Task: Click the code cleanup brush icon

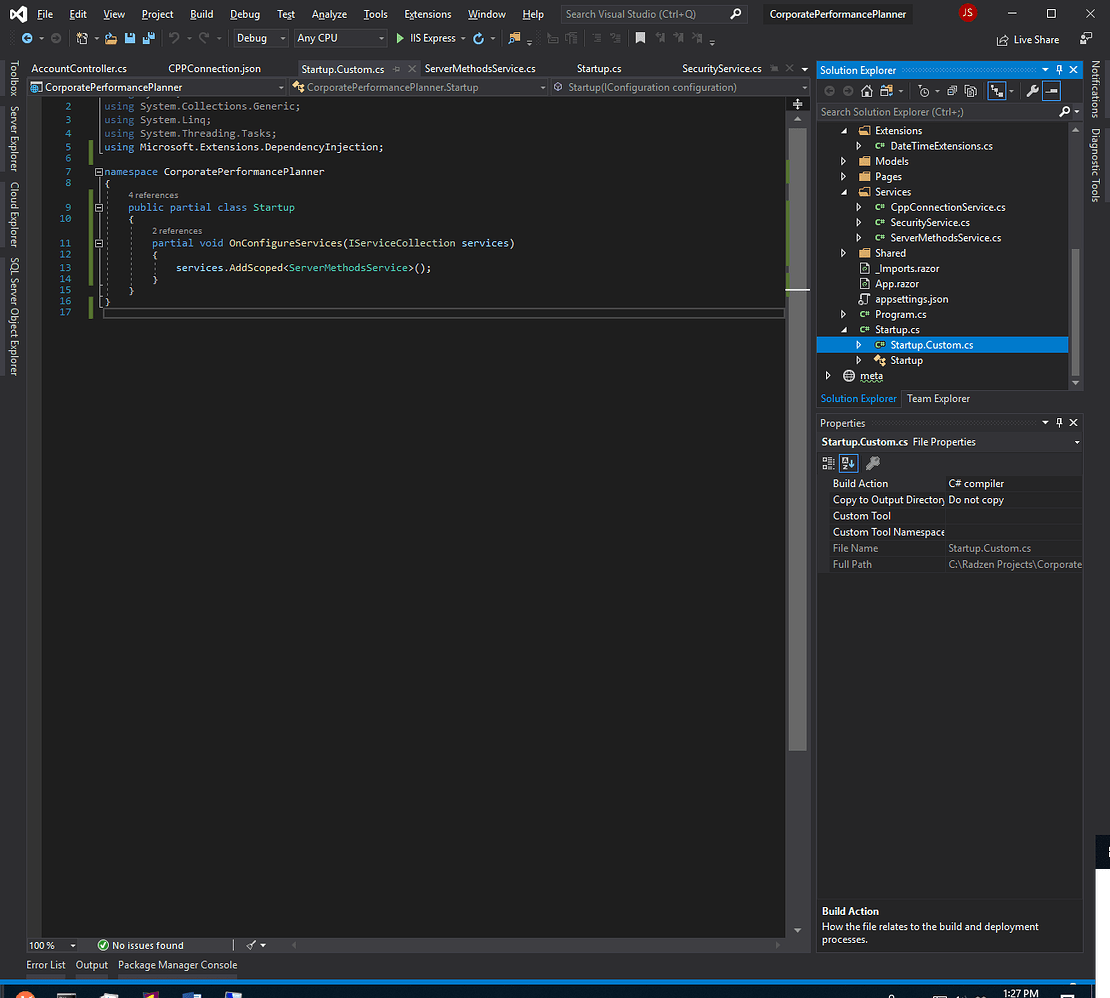Action: (x=251, y=945)
